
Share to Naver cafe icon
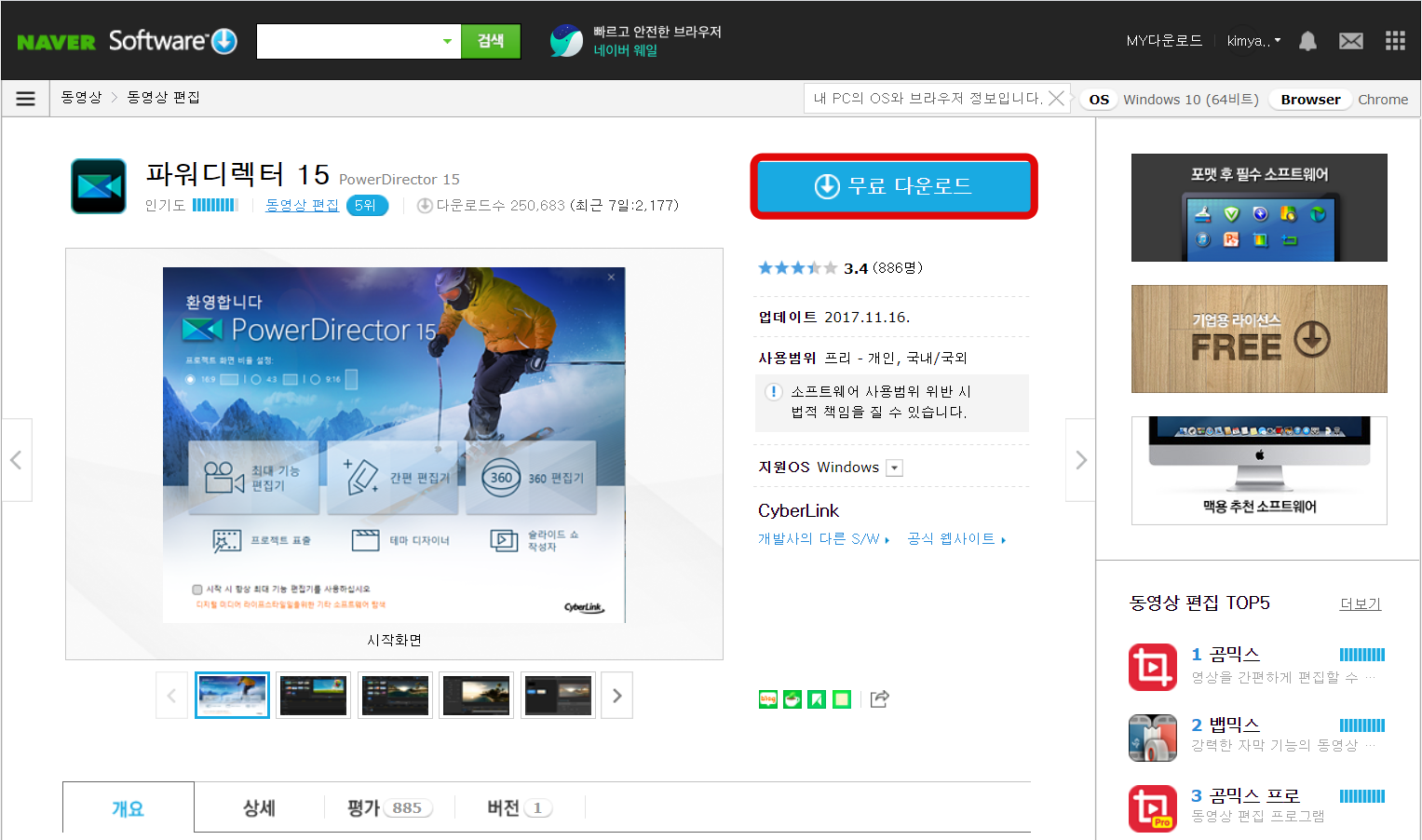792,699
